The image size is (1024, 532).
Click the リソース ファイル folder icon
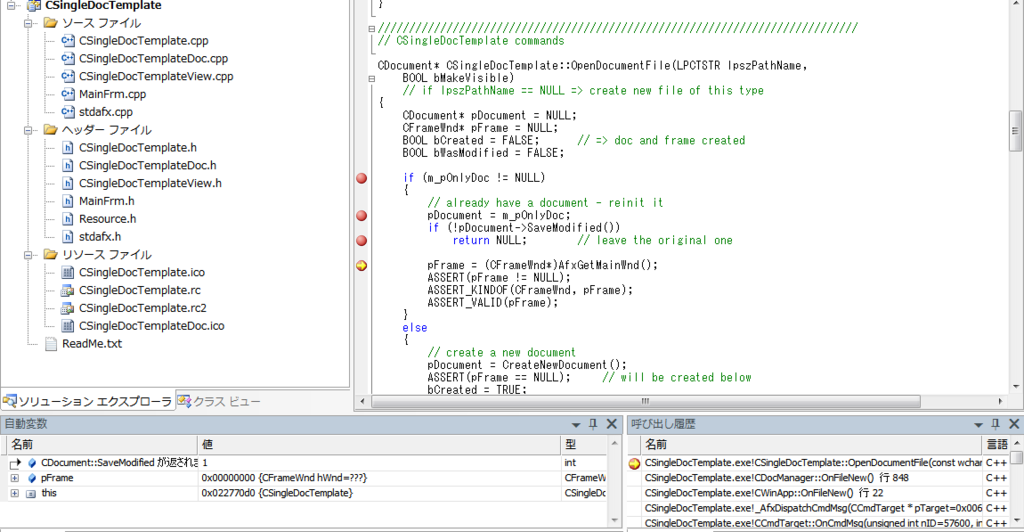(x=50, y=255)
